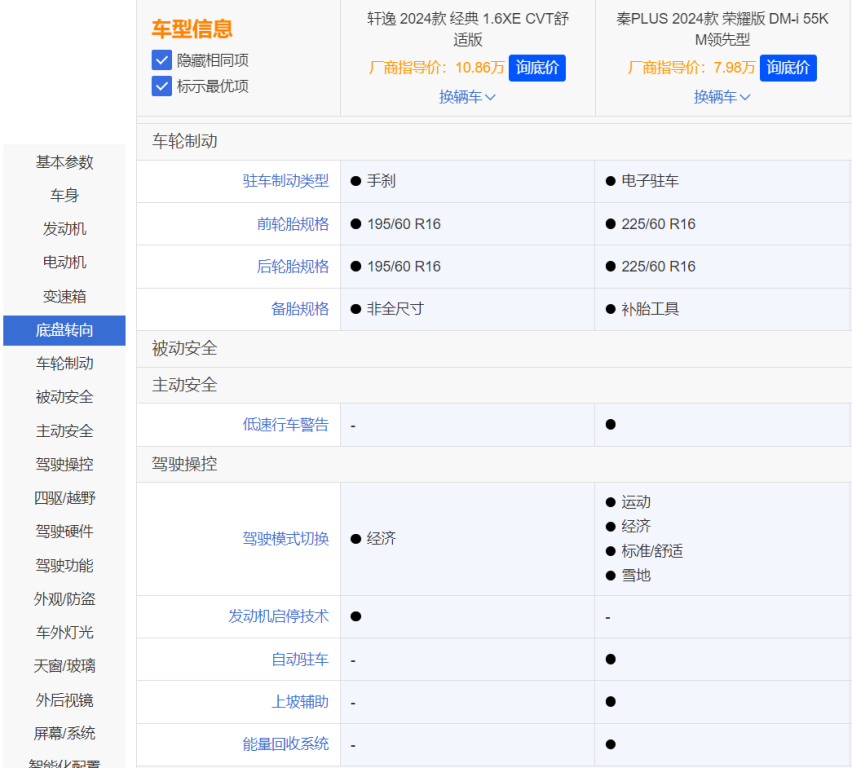
Task: Click 195/60 R16 in 前轮胎规格 row
Action: (404, 224)
